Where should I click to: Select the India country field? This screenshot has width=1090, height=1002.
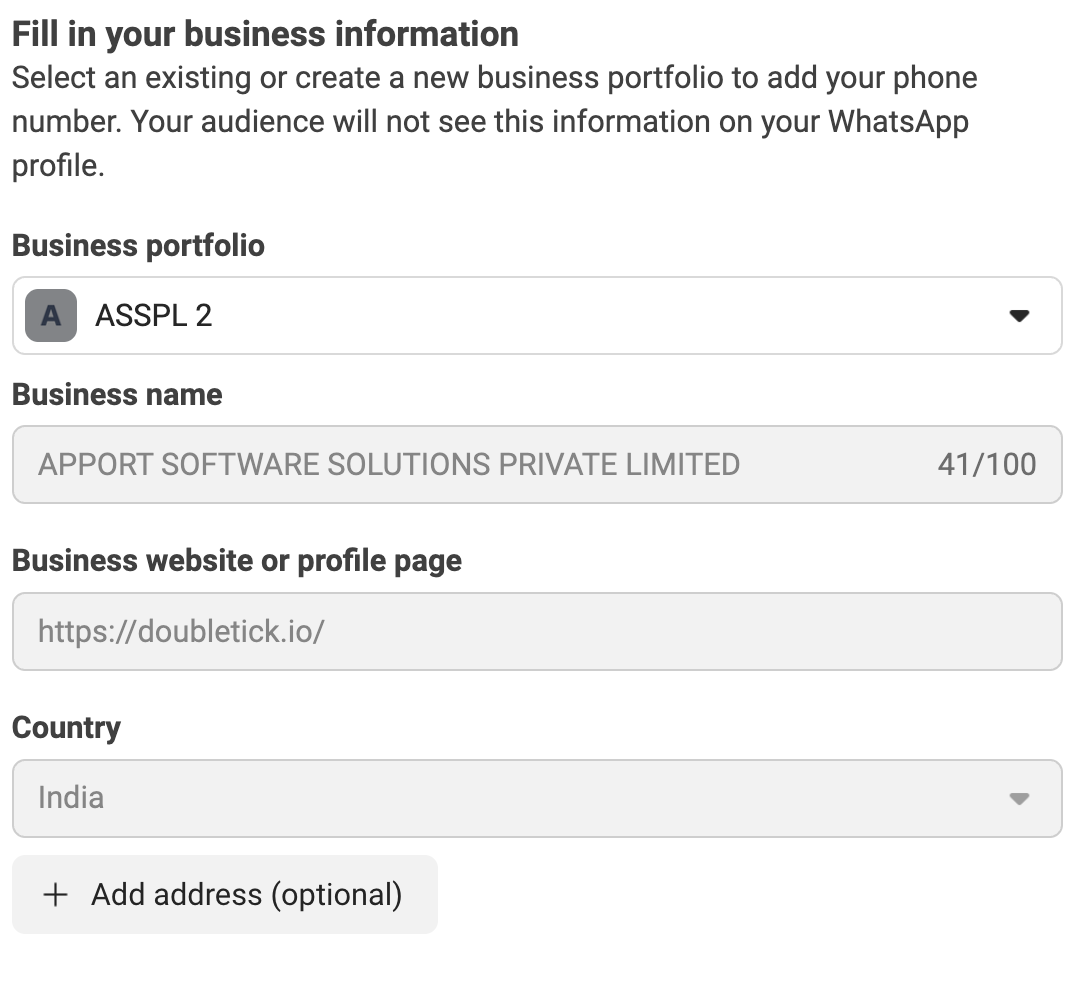pos(500,798)
